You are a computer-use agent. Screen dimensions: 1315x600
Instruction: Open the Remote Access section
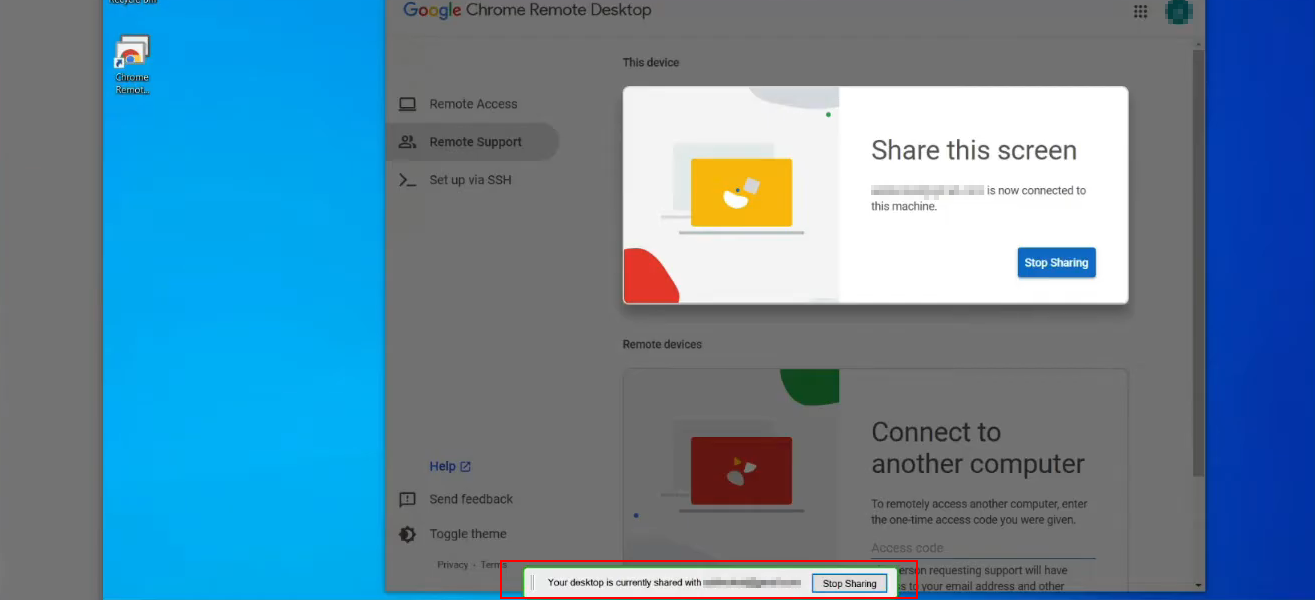point(472,104)
